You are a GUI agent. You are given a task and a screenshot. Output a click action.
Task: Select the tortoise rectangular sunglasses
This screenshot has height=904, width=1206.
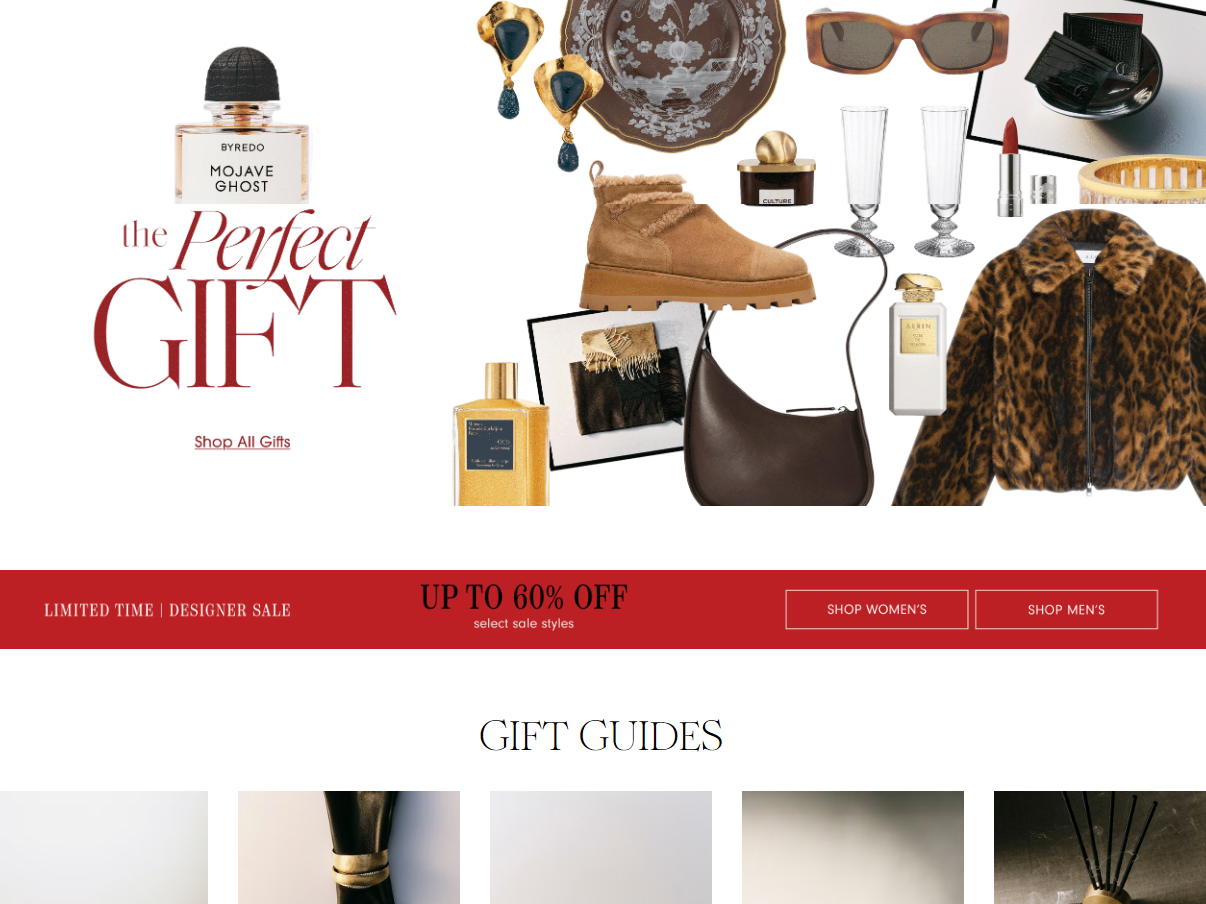pyautogui.click(x=907, y=40)
